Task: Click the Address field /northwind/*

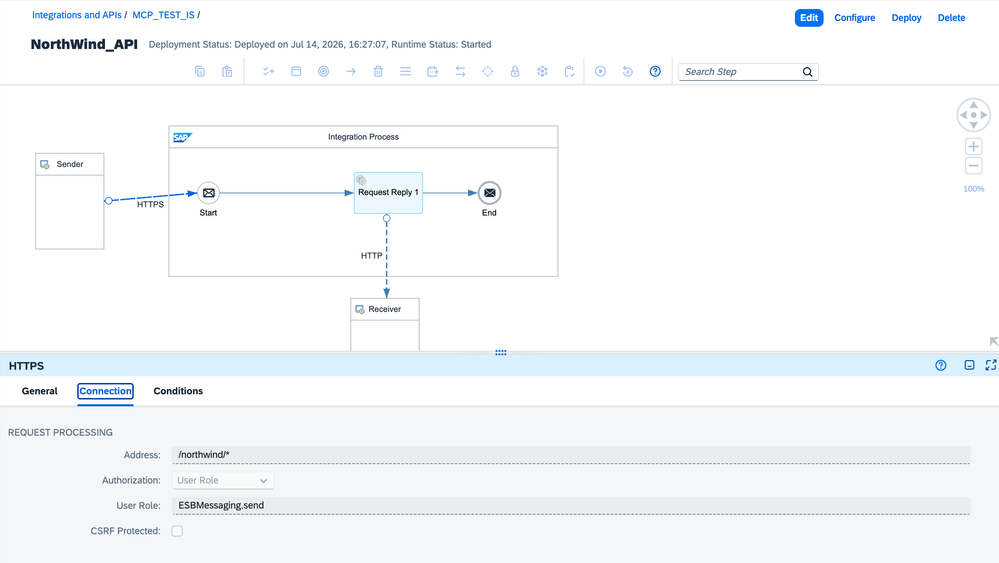Action: 571,455
